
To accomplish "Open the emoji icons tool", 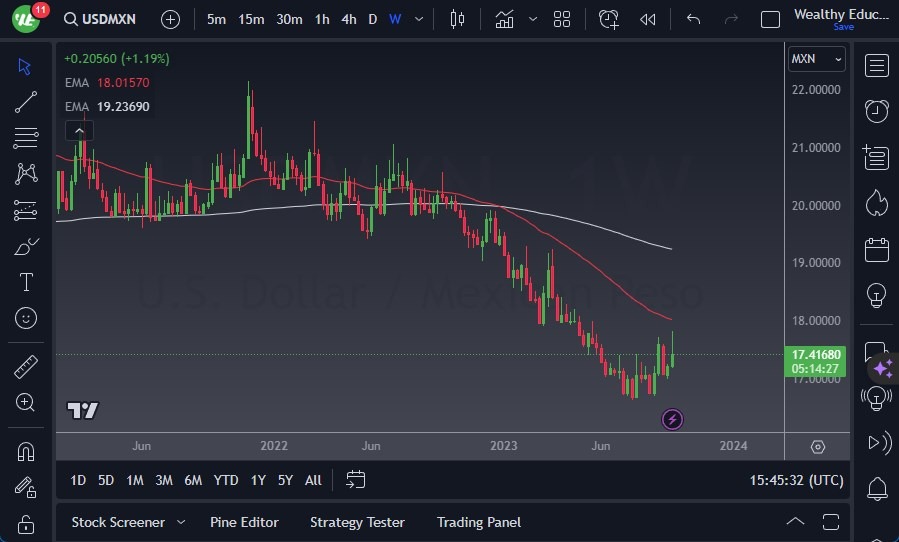I will click(26, 318).
